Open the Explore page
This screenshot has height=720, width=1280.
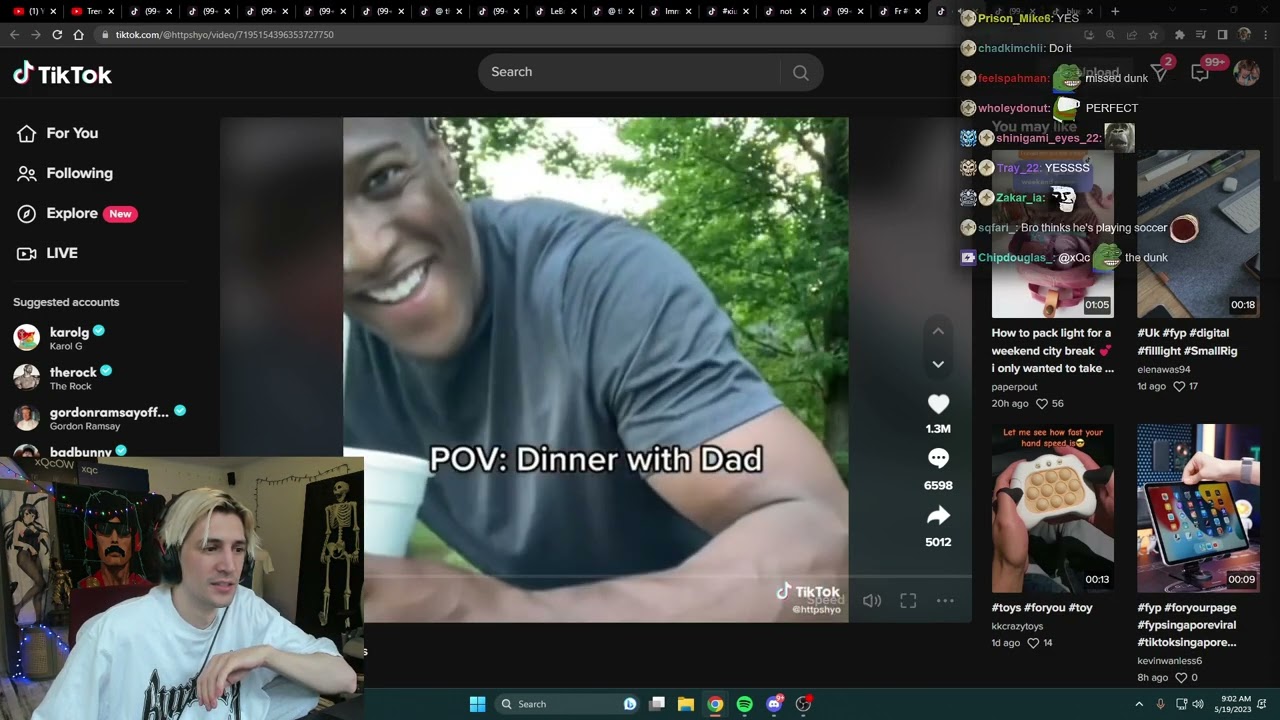pyautogui.click(x=76, y=213)
